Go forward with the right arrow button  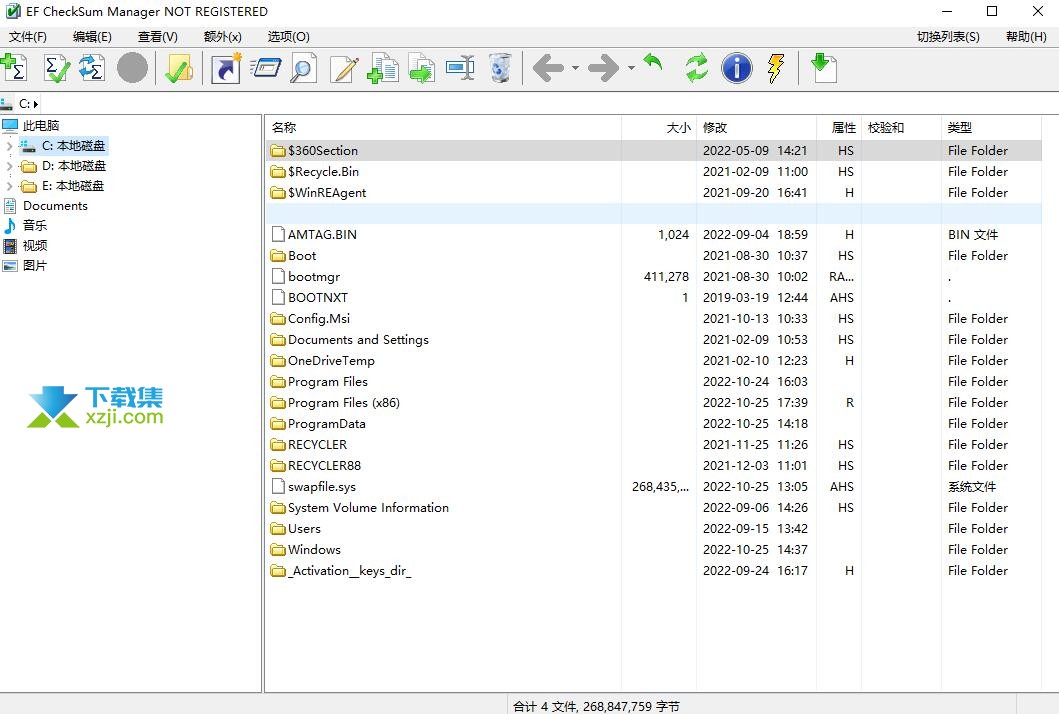pyautogui.click(x=604, y=68)
